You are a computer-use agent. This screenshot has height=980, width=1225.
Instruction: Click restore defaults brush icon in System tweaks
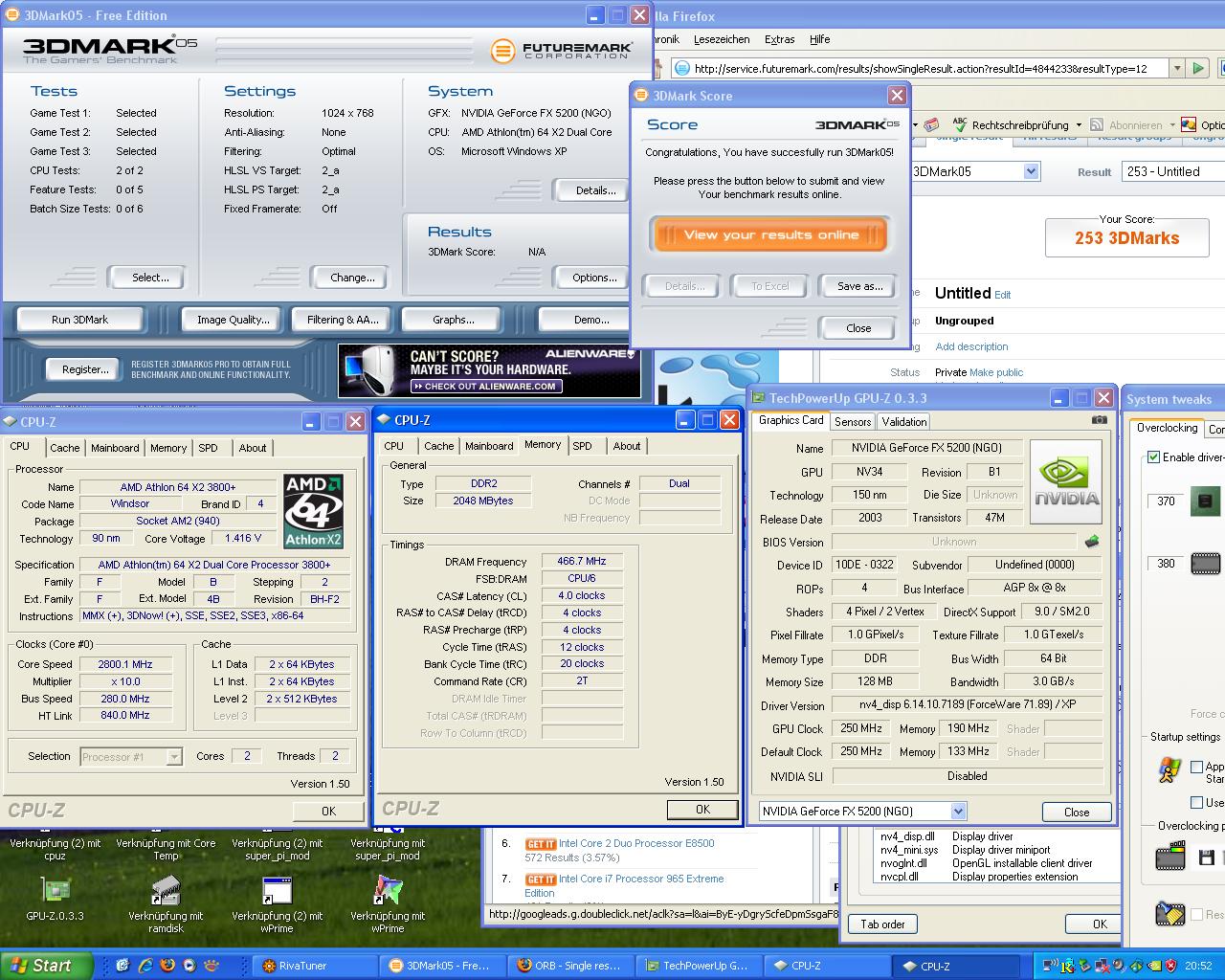(1169, 914)
